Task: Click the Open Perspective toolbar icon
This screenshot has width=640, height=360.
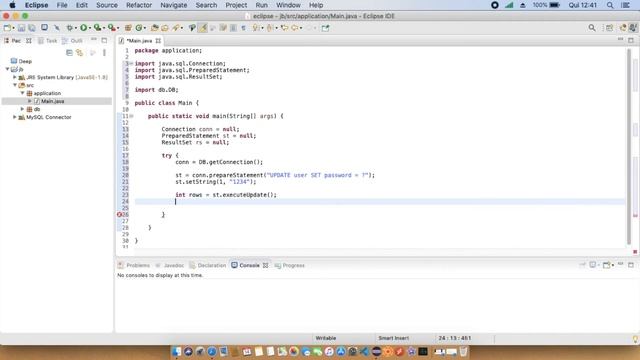Action: [609, 28]
